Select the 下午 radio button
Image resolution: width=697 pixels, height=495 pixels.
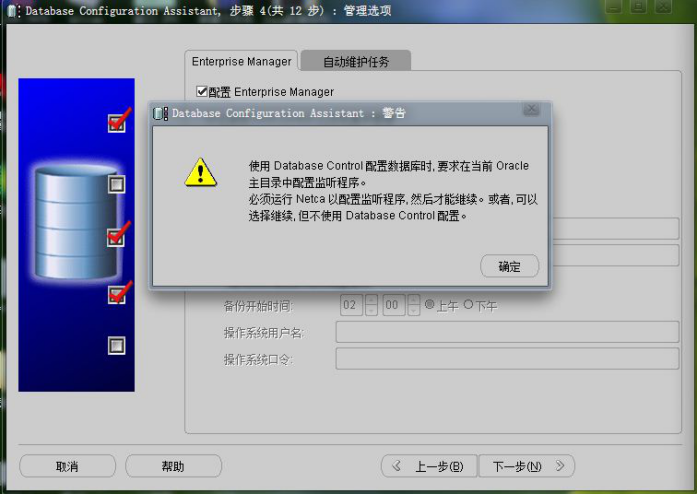468,304
